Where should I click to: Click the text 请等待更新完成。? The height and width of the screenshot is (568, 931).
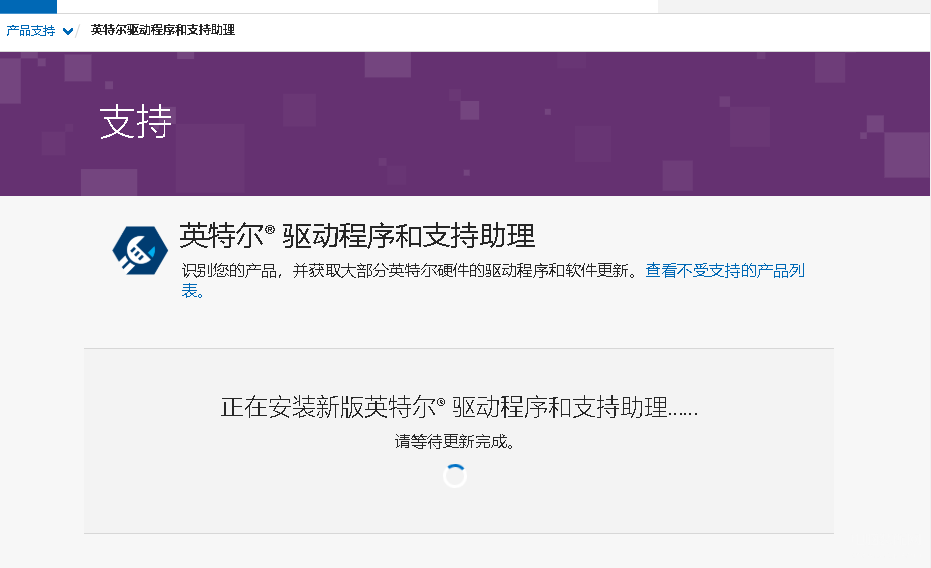(x=455, y=442)
